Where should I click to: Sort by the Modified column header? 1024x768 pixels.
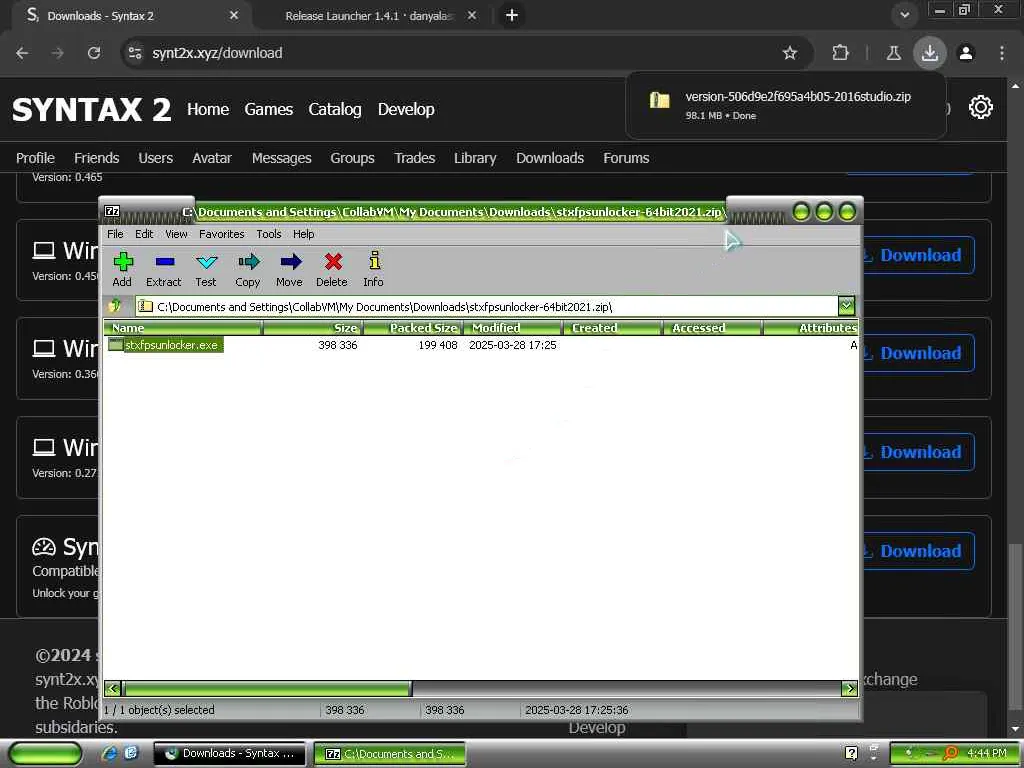[513, 328]
